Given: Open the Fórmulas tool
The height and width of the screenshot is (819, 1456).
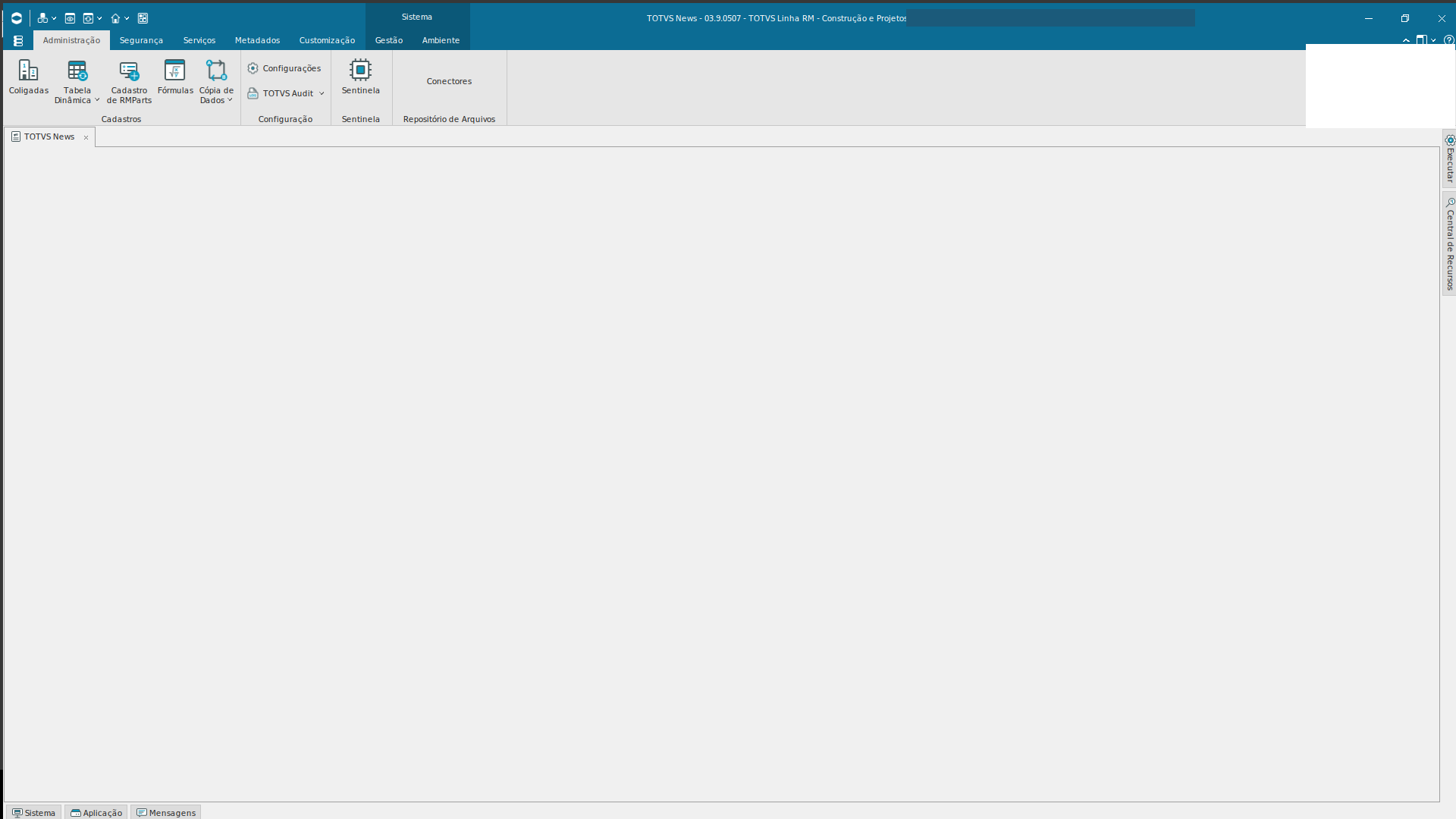Looking at the screenshot, I should click(x=175, y=77).
